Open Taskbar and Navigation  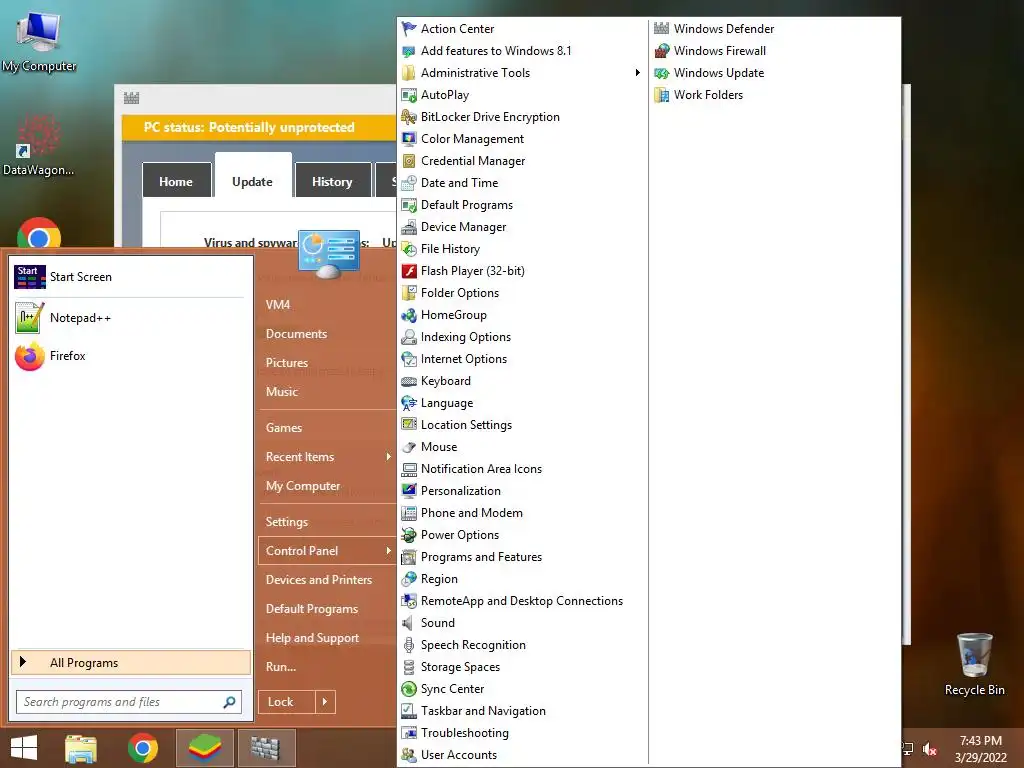pyautogui.click(x=483, y=711)
